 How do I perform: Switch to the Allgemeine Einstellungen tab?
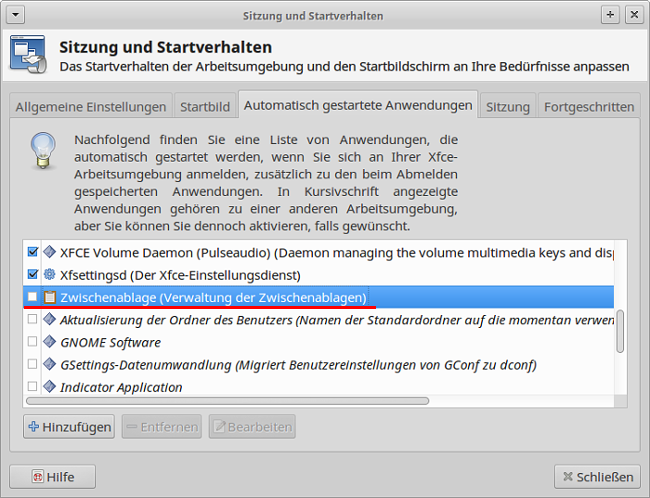click(90, 107)
